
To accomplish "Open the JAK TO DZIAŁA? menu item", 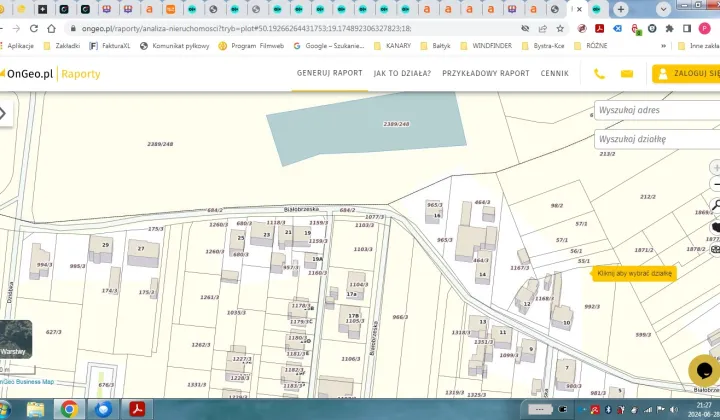I will click(402, 74).
